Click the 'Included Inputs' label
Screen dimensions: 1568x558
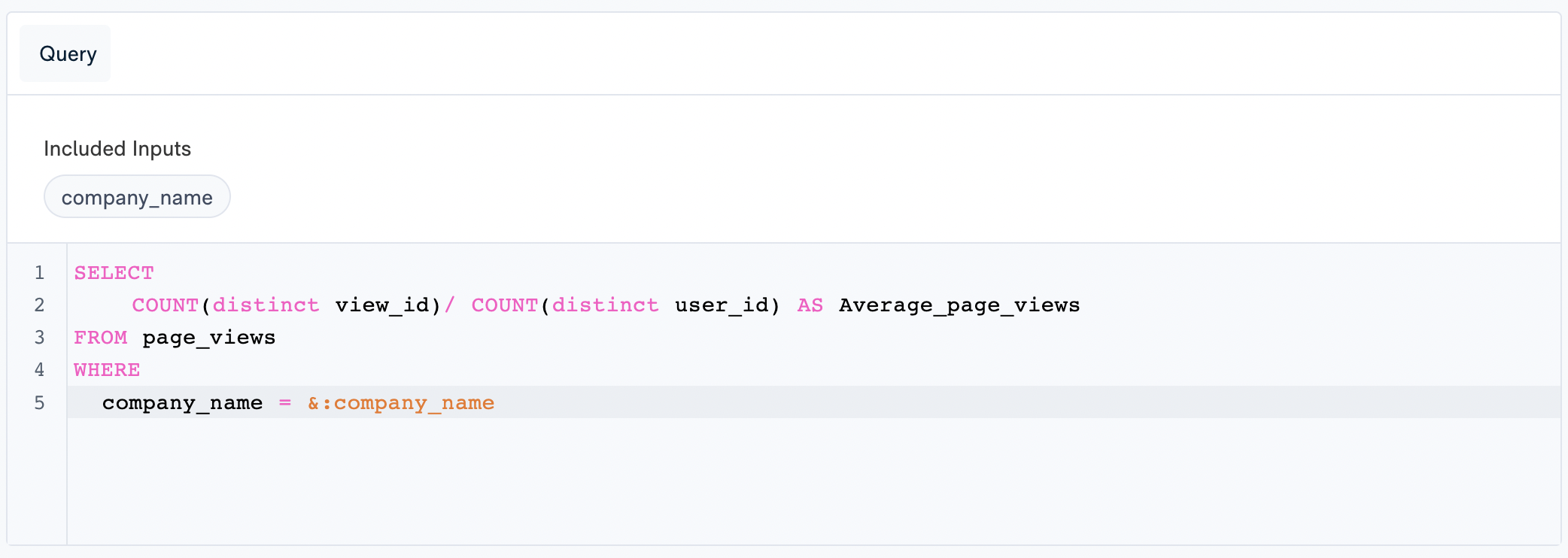point(117,149)
